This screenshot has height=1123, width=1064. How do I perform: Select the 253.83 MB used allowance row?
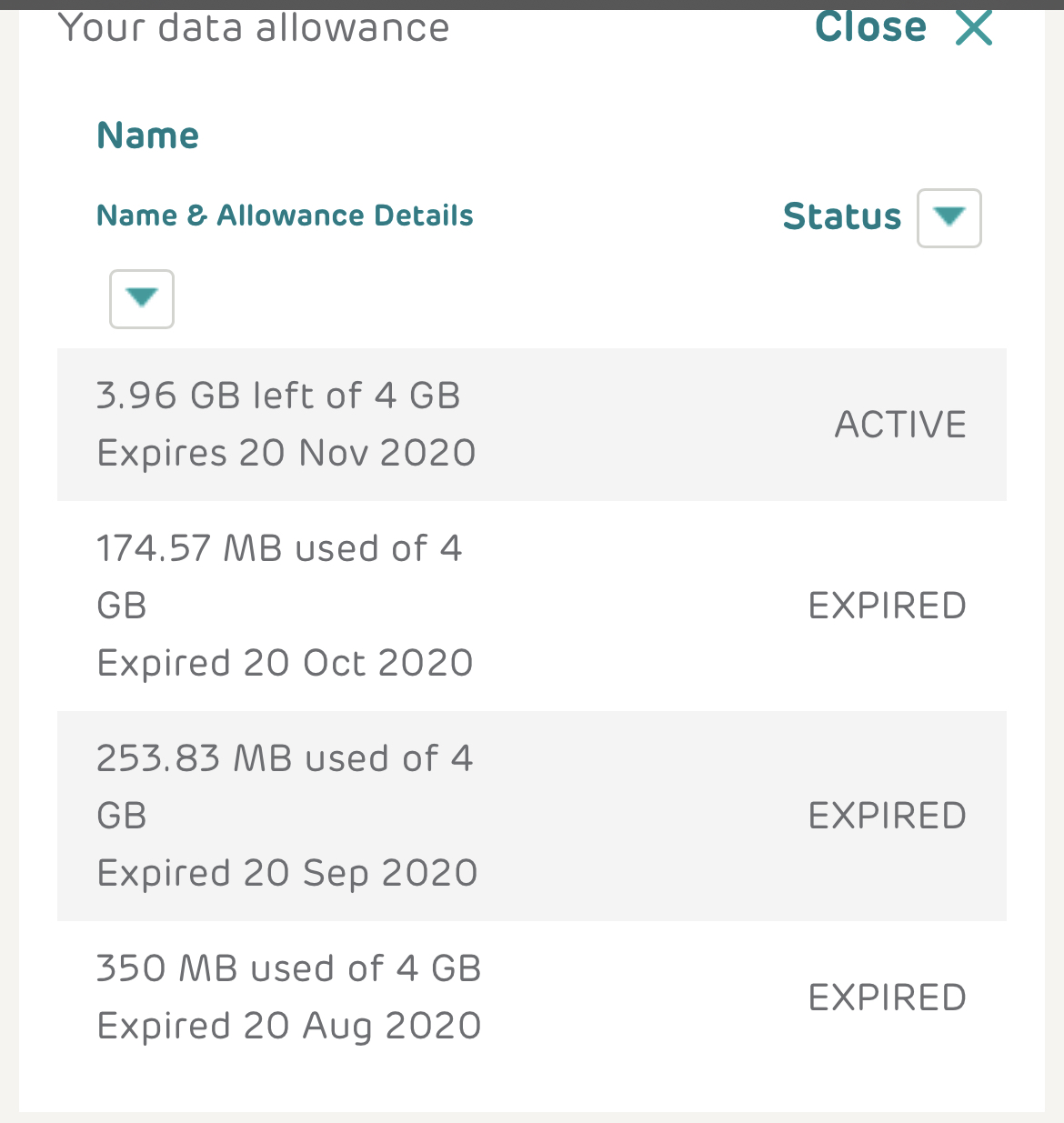pos(532,816)
